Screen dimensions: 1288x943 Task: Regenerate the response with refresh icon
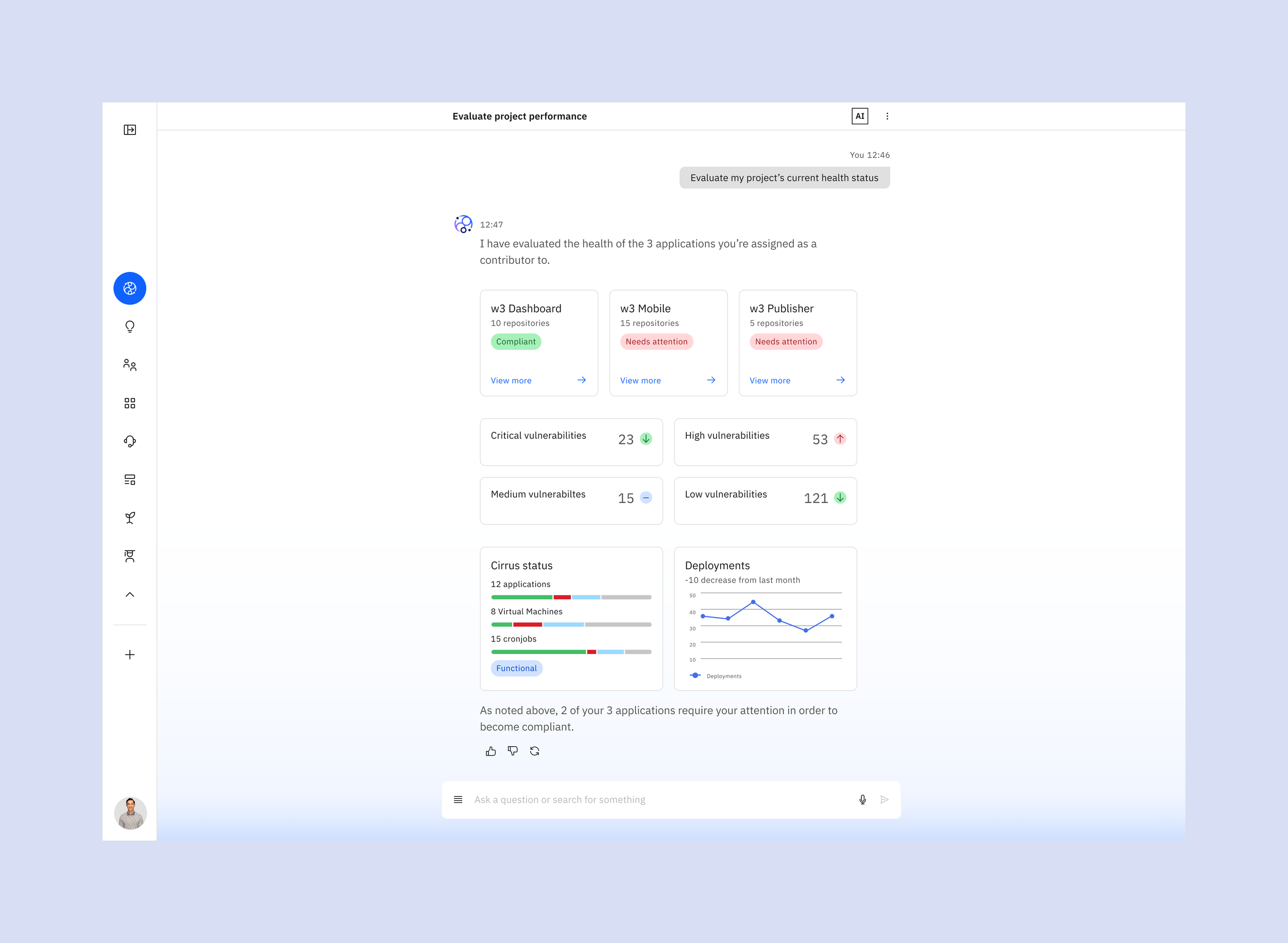[x=534, y=751]
